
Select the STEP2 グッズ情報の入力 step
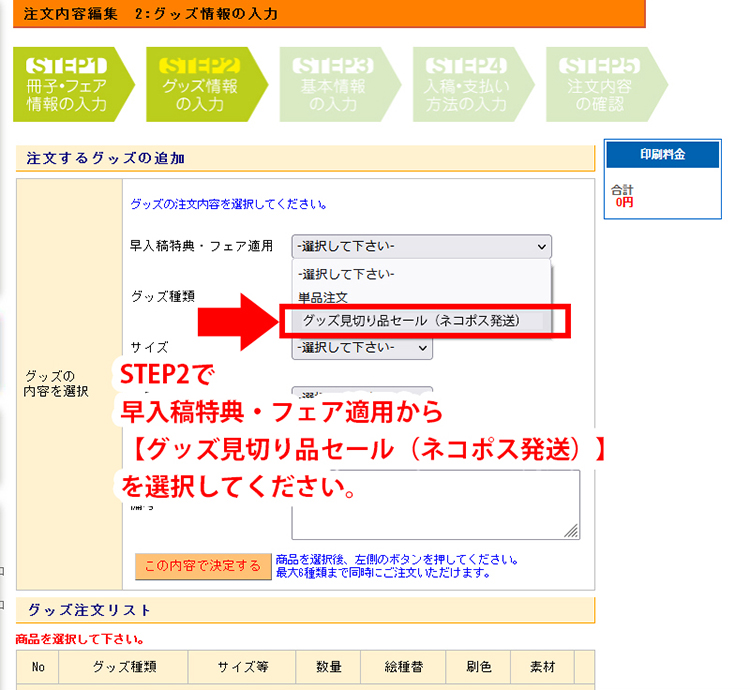[200, 84]
